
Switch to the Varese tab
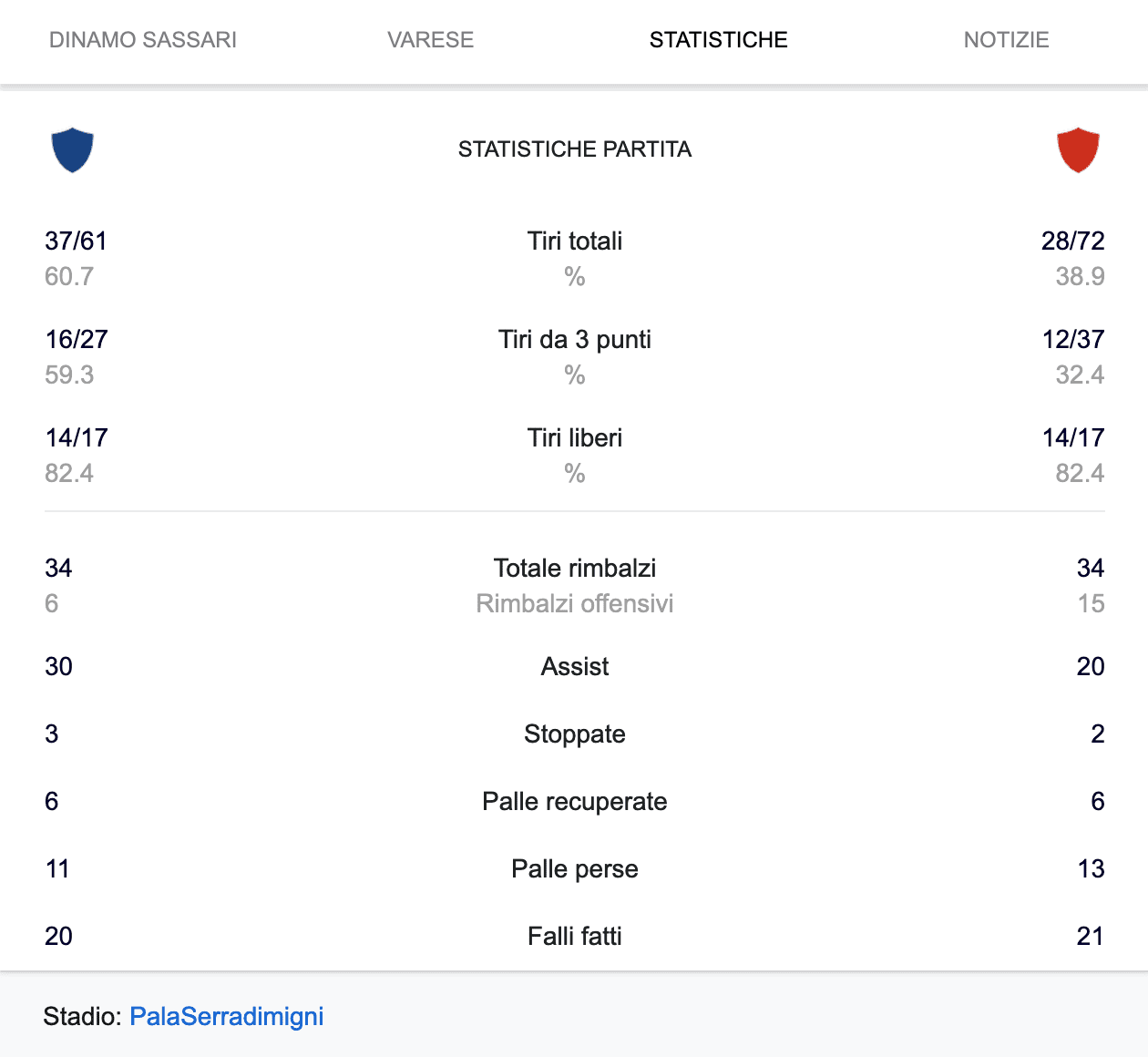click(x=430, y=40)
